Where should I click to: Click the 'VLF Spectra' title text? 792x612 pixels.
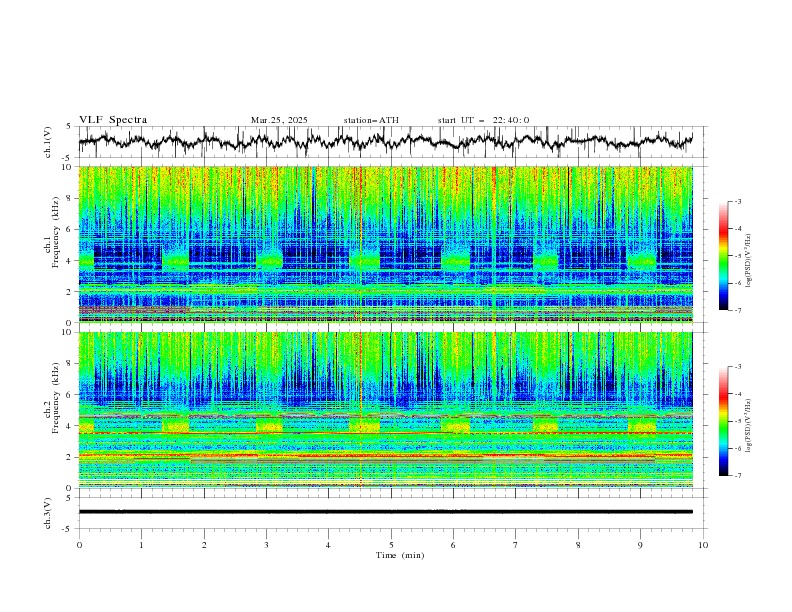point(113,120)
